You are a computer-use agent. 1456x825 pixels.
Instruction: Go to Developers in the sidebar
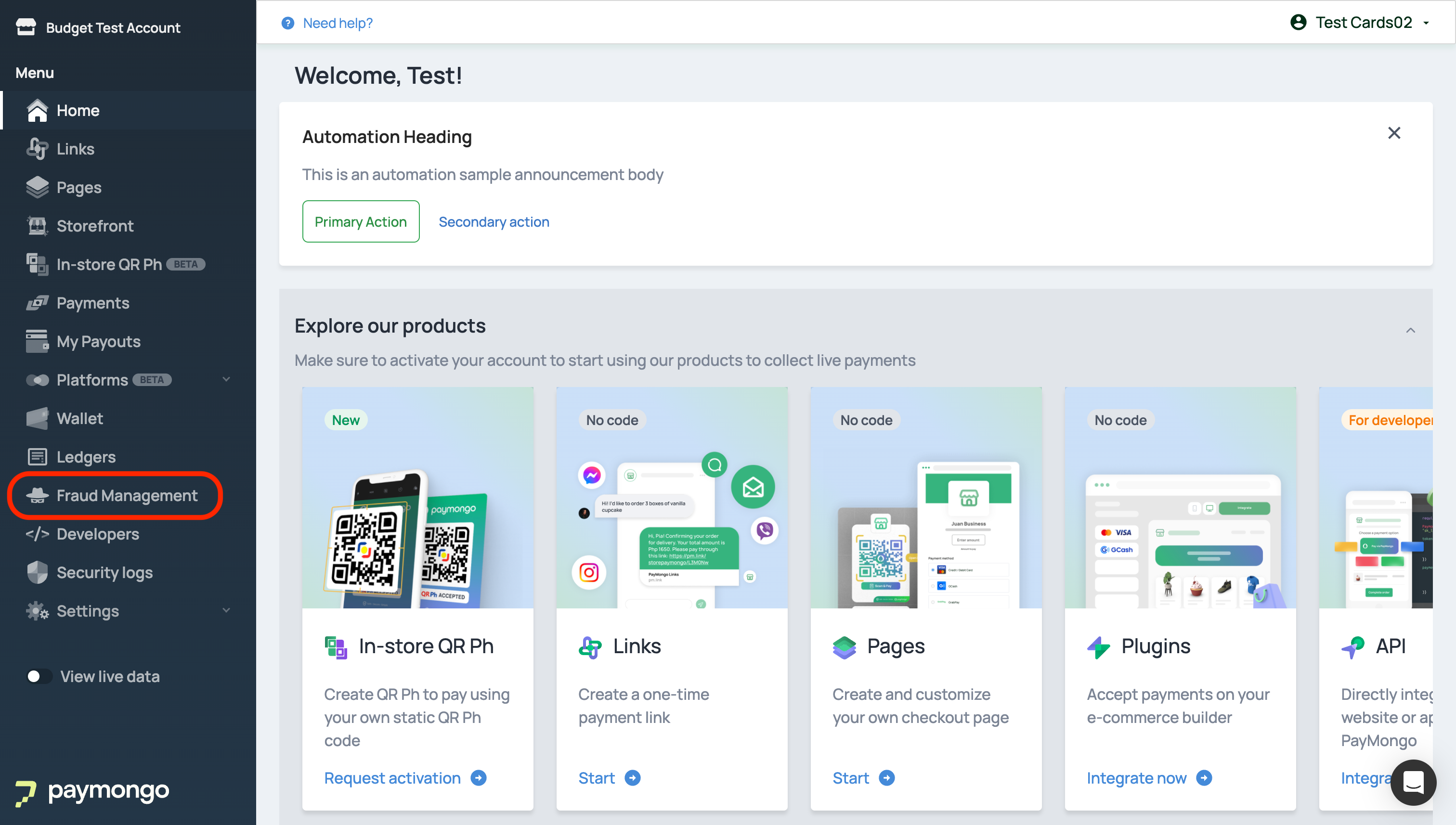click(97, 534)
